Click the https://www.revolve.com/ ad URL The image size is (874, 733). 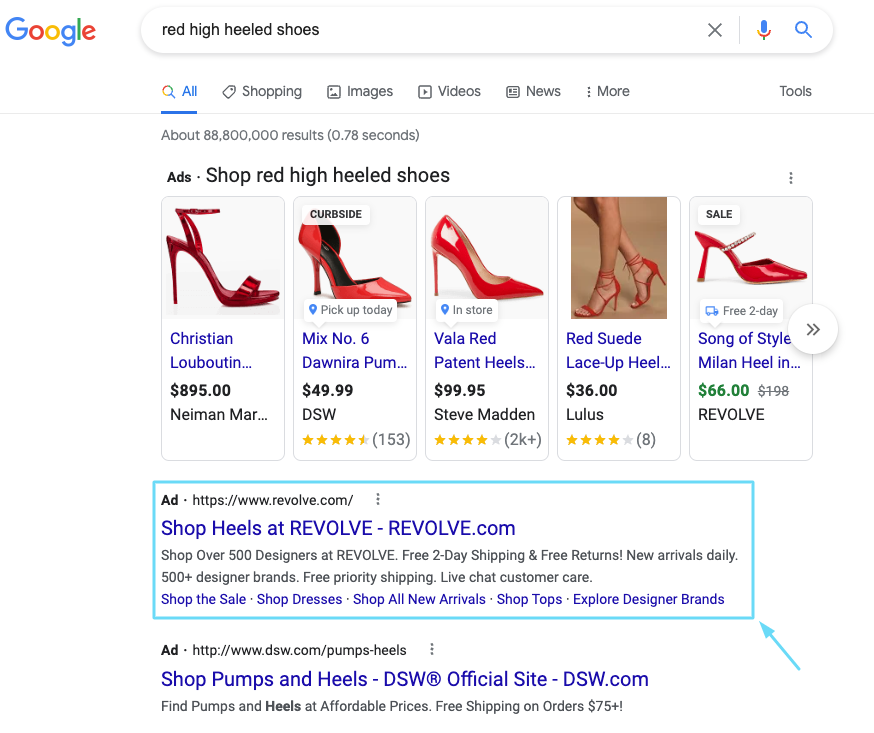[x=273, y=501]
